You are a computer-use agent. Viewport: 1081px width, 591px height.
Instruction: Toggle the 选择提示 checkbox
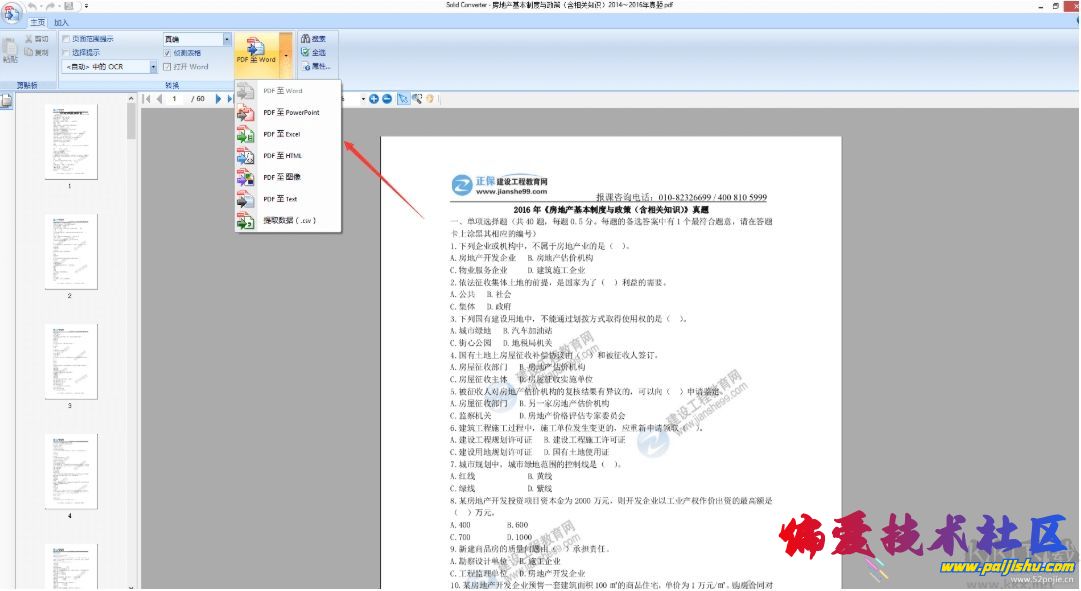click(66, 52)
